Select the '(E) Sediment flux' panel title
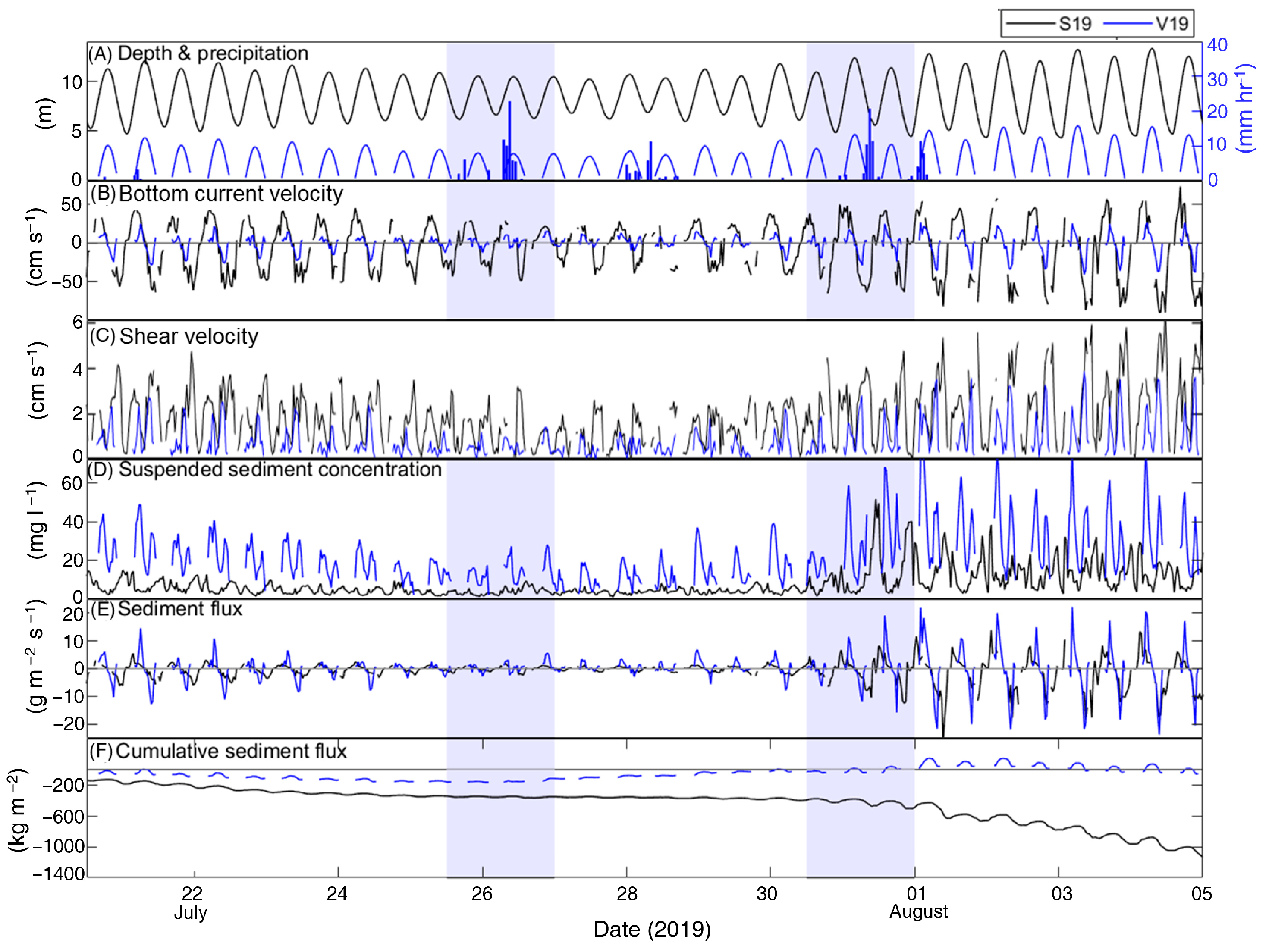1269x952 pixels. (x=166, y=608)
